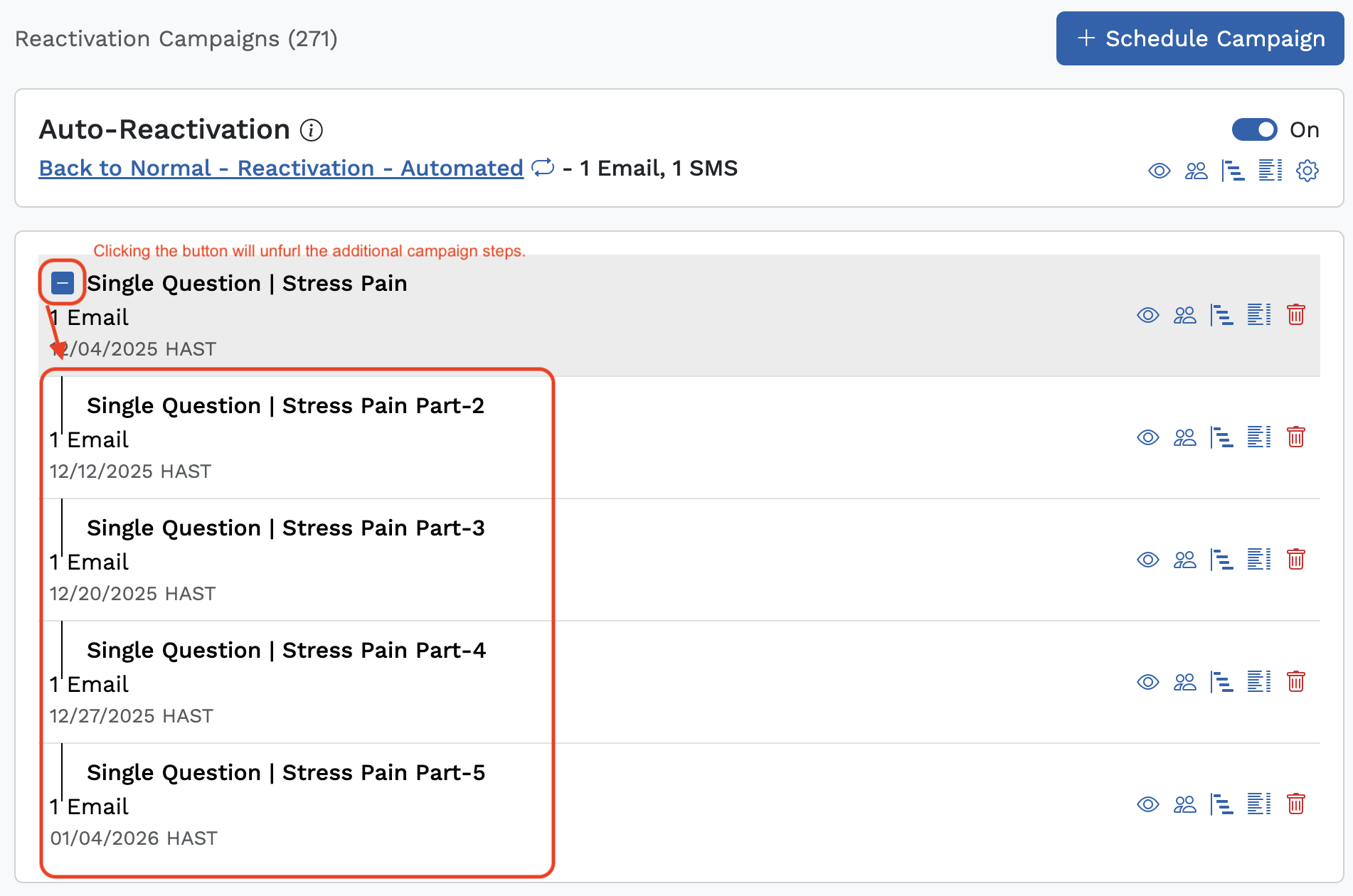View recipients of Stress Pain Part-5
Viewport: 1353px width, 896px height.
1185,804
